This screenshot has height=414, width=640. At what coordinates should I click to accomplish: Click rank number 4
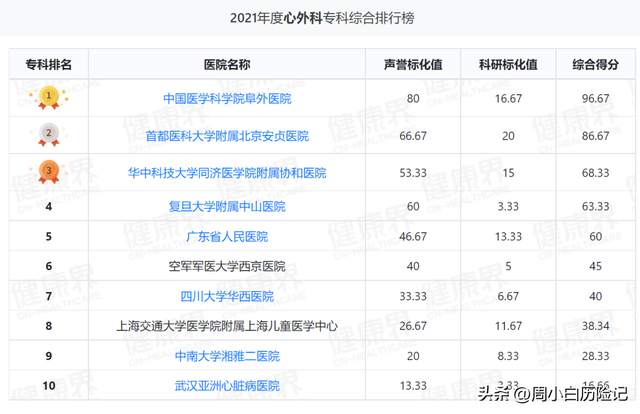49,207
